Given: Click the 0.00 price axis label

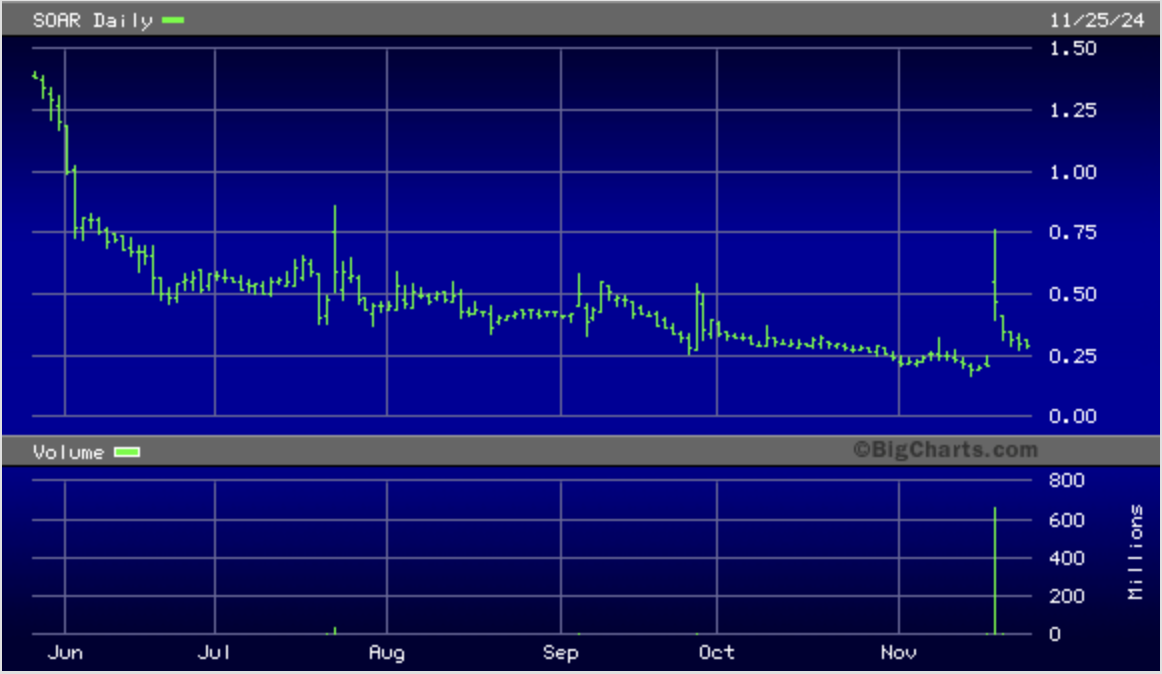Looking at the screenshot, I should pyautogui.click(x=1072, y=416).
